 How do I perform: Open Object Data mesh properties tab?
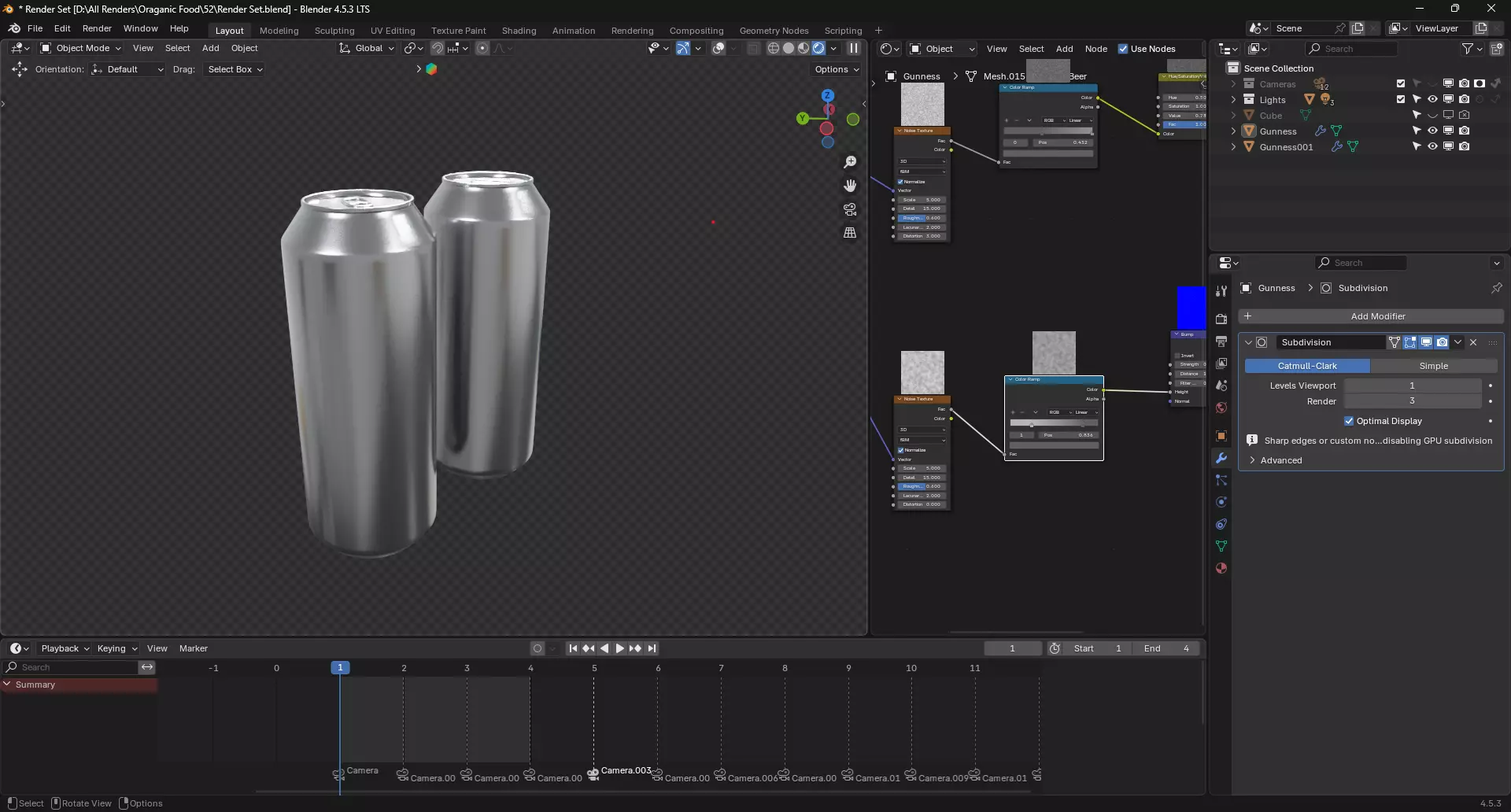click(1221, 546)
